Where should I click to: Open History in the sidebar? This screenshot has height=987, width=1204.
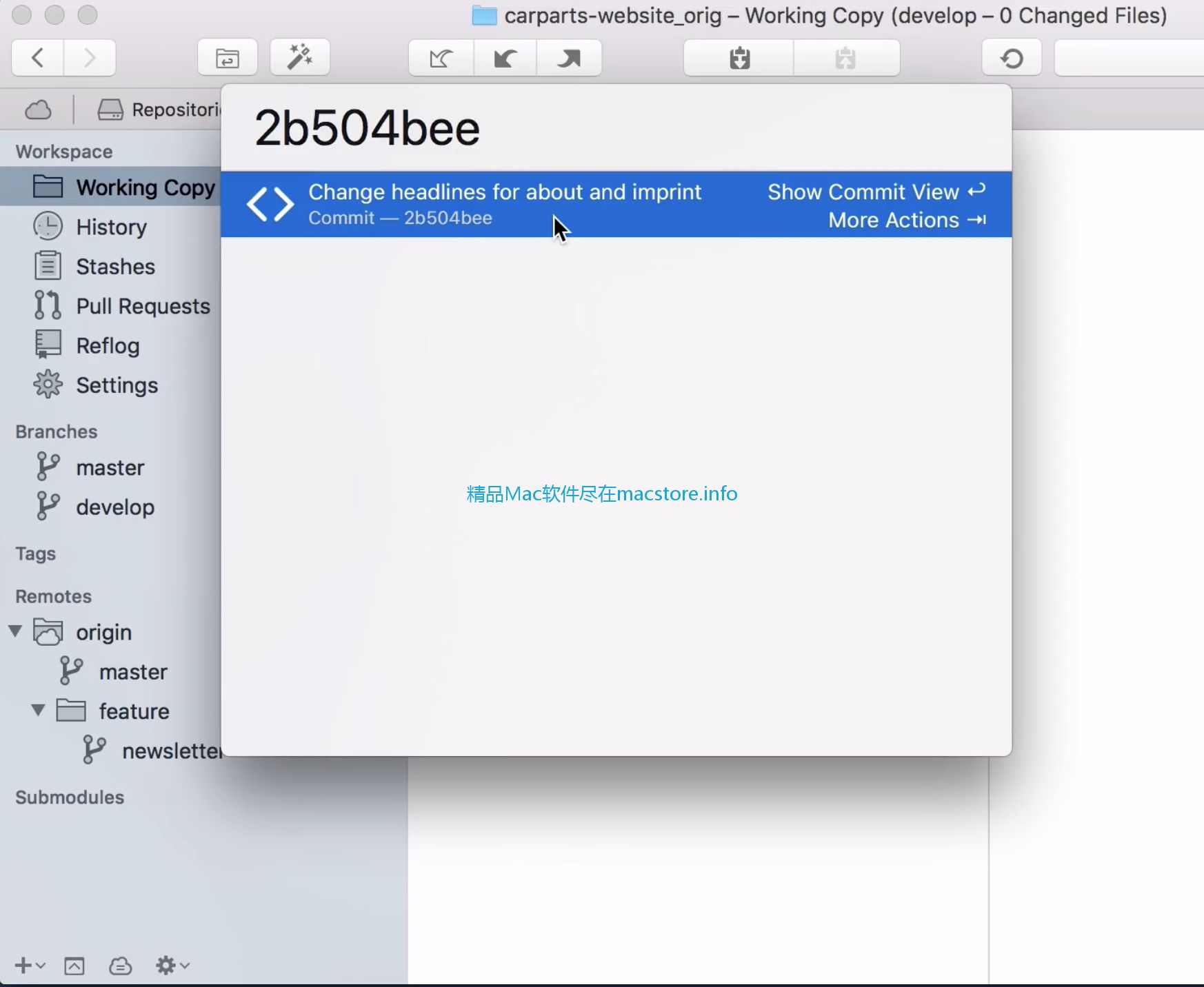pos(110,227)
